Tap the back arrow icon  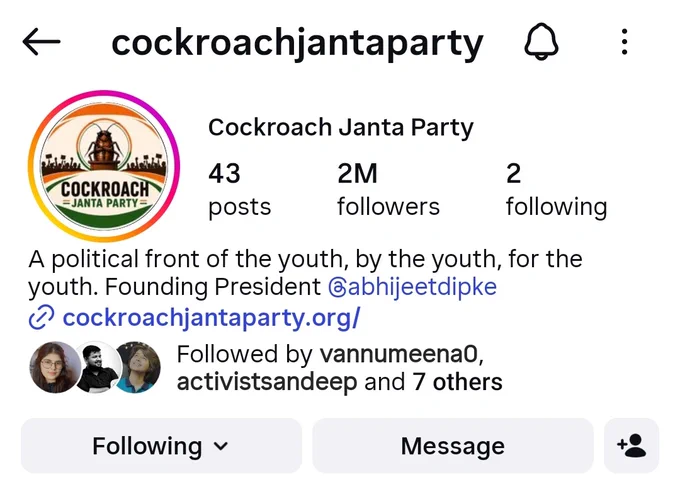(x=41, y=42)
